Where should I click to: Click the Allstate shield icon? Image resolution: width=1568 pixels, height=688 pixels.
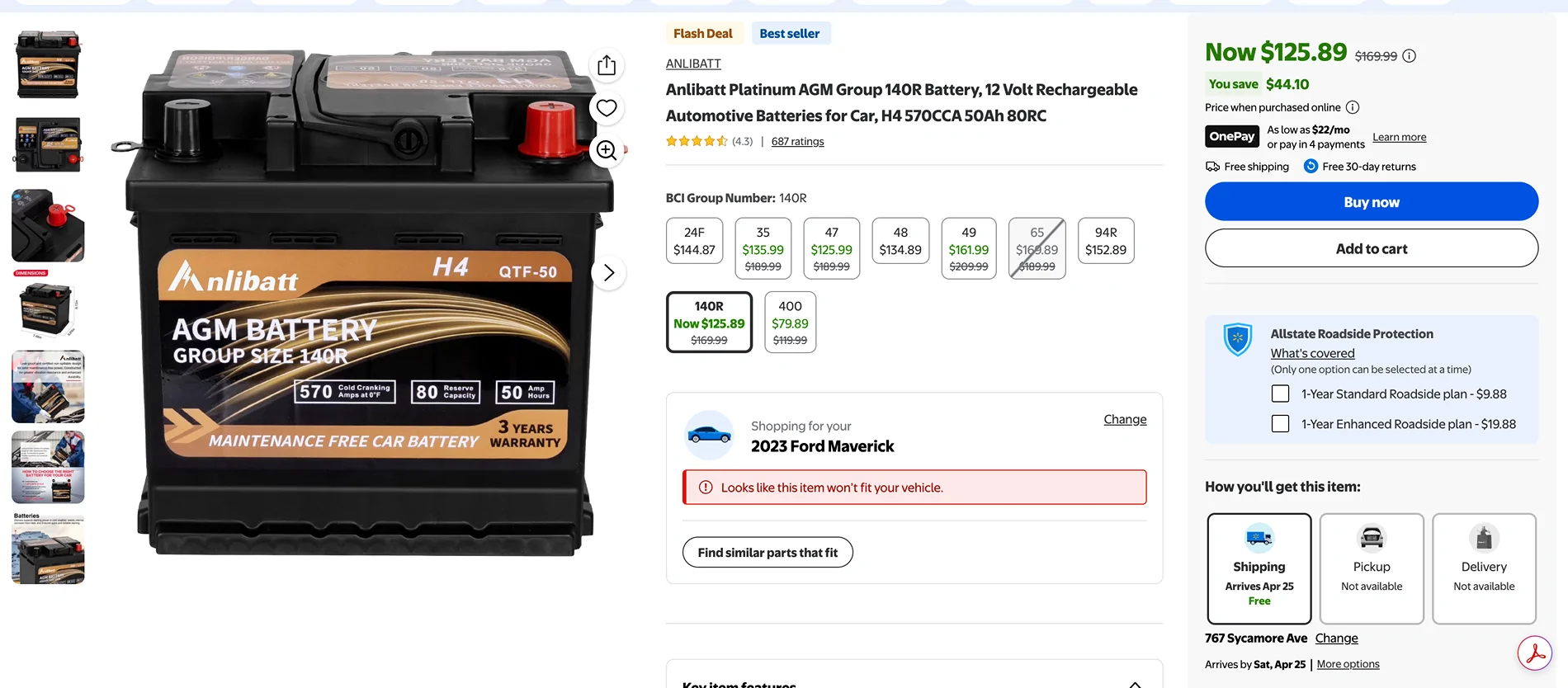tap(1238, 339)
